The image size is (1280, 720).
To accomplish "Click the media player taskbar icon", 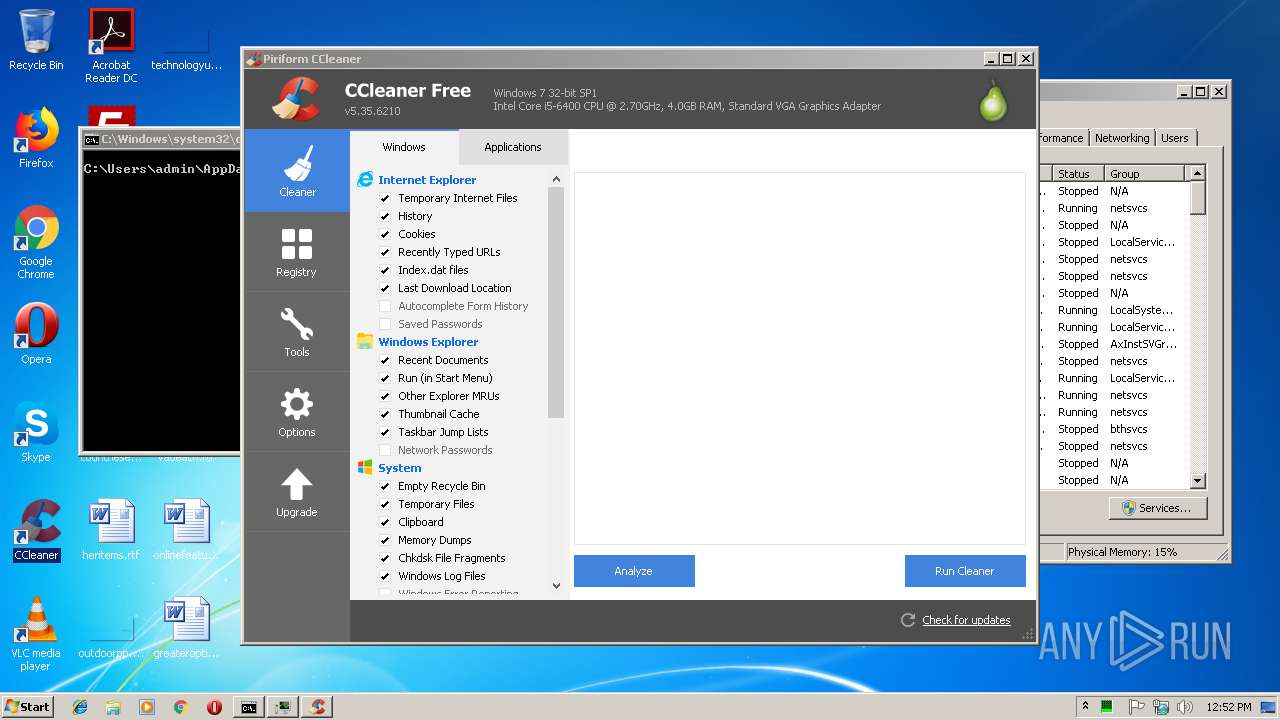I will pos(147,707).
